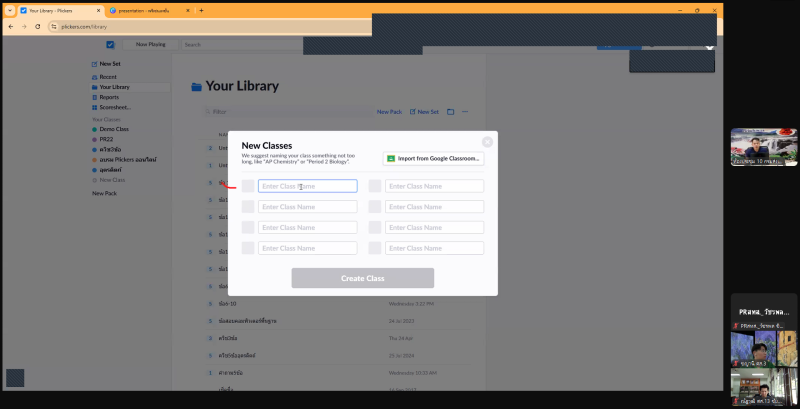Open Recent in the sidebar
The height and width of the screenshot is (409, 800).
point(105,77)
